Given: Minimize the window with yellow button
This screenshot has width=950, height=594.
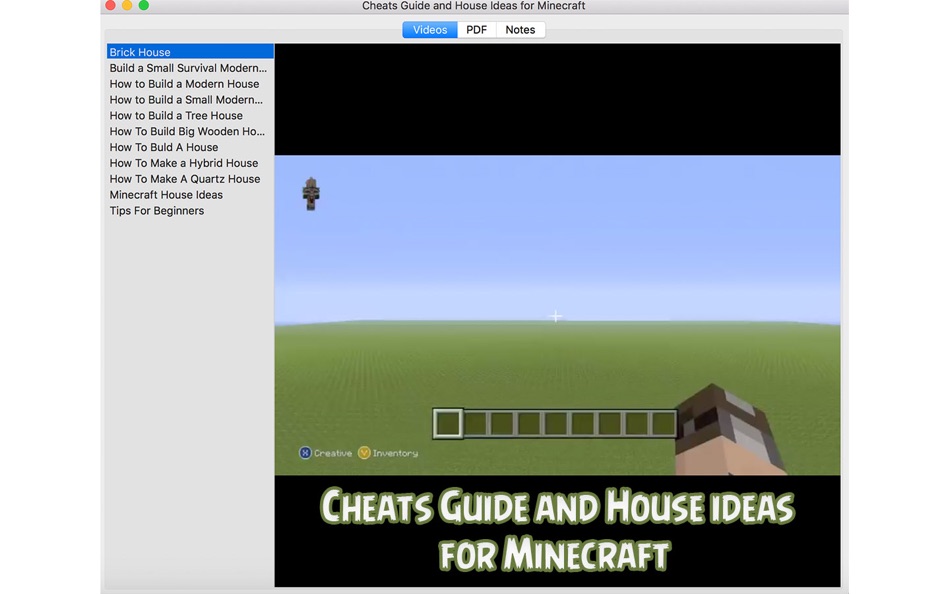Looking at the screenshot, I should click(127, 5).
